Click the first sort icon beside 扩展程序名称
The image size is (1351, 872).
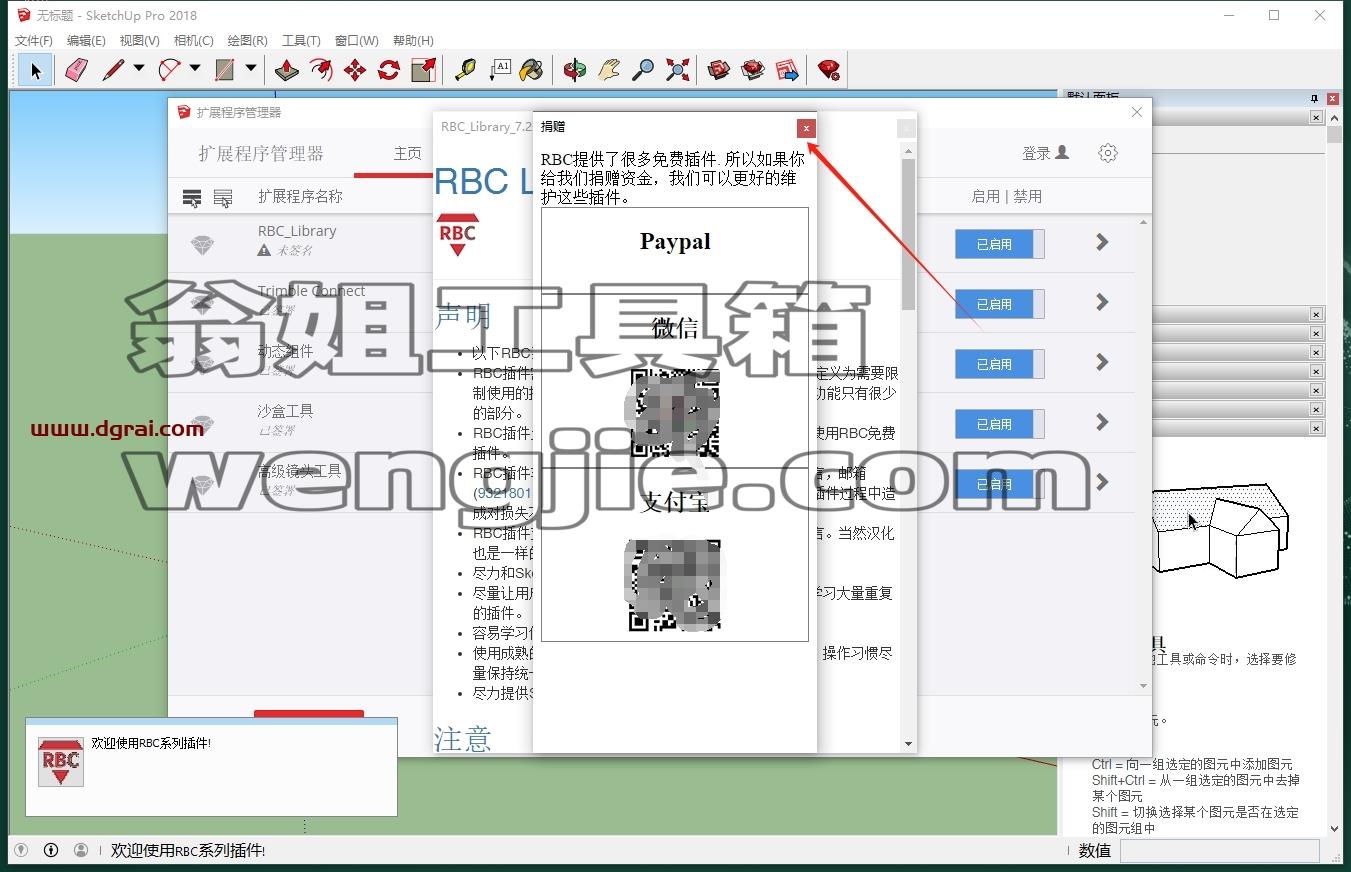point(192,198)
